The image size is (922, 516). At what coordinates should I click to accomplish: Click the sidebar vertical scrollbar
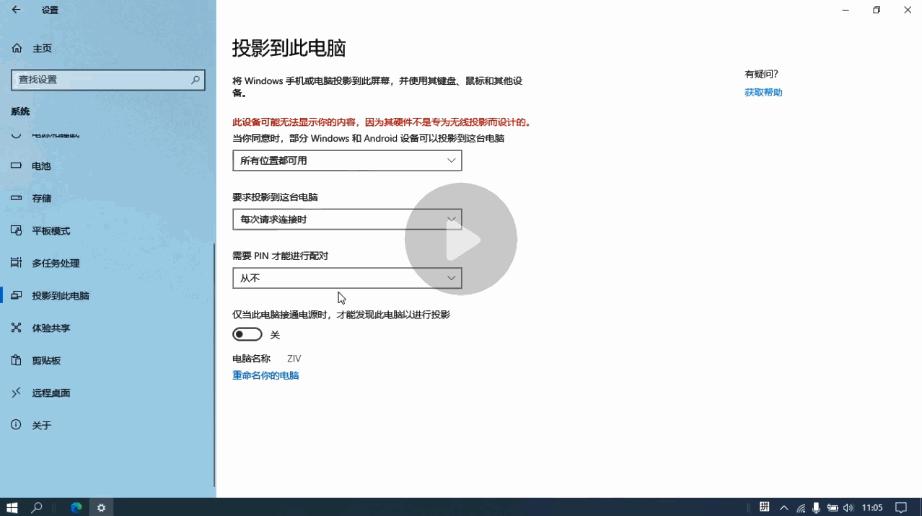[x=214, y=364]
